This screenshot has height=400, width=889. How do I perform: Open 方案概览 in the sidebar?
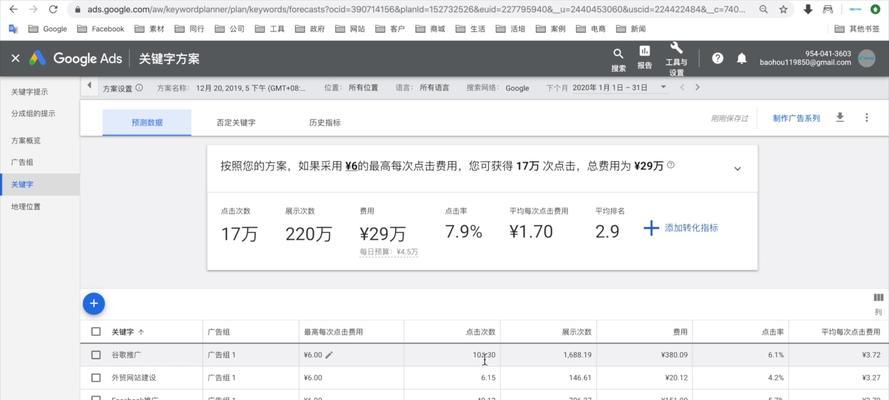tap(26, 141)
